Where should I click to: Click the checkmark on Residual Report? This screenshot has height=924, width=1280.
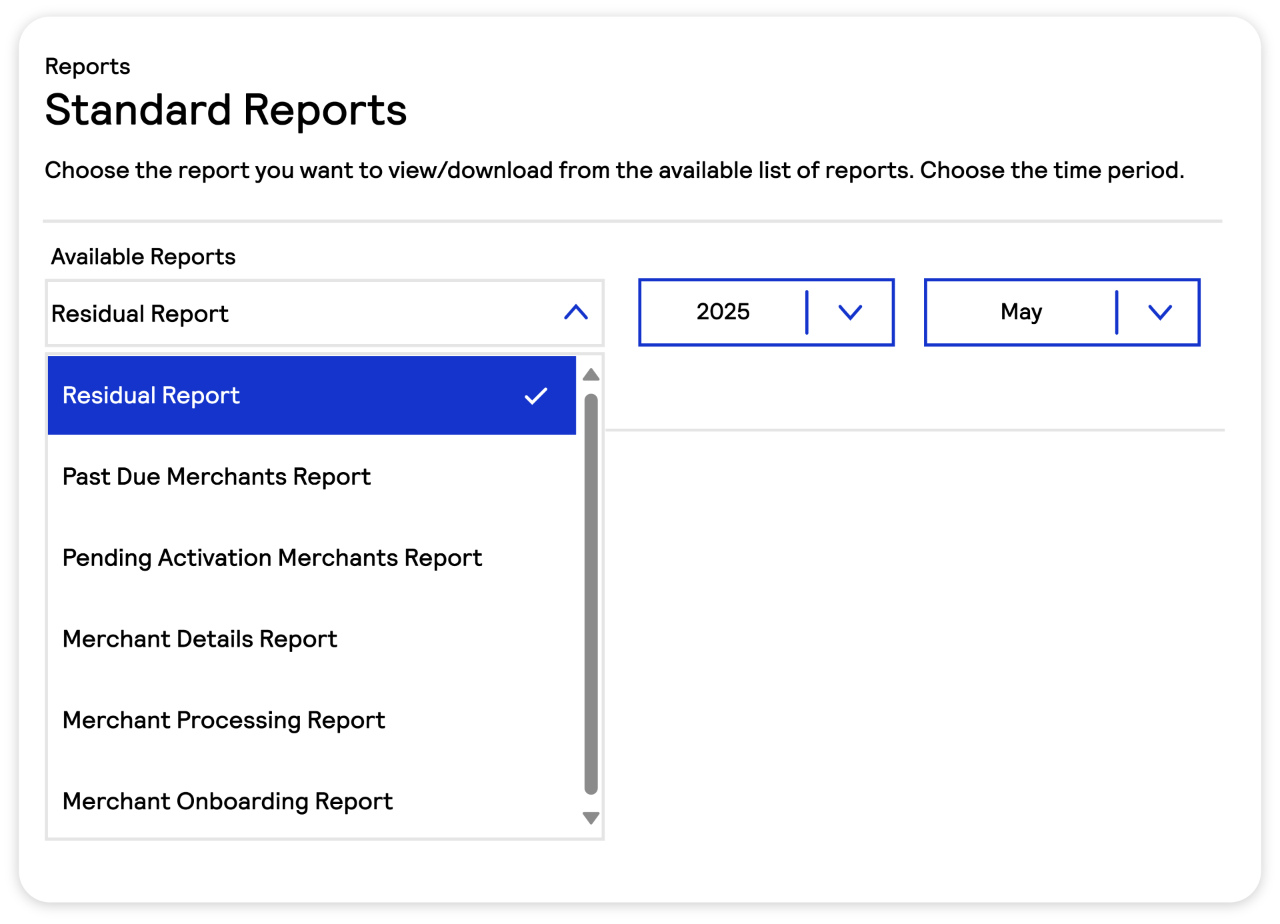point(536,396)
